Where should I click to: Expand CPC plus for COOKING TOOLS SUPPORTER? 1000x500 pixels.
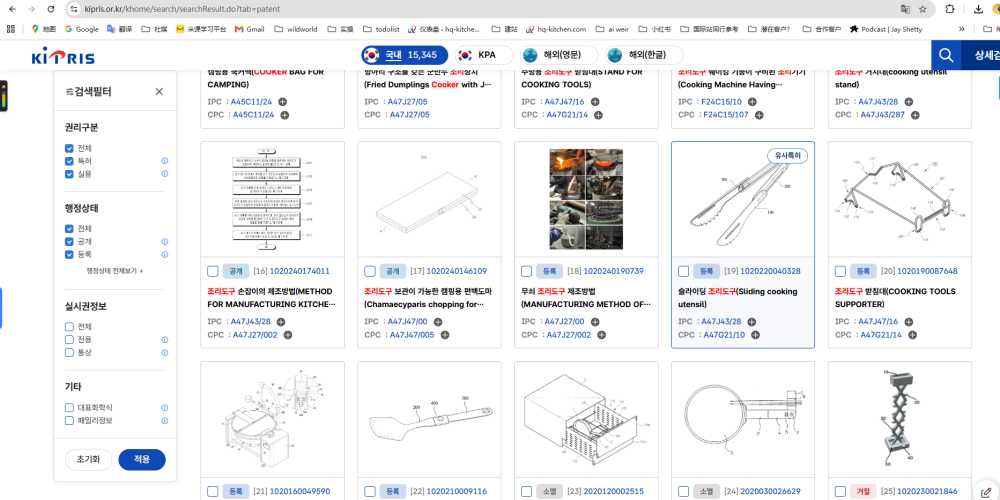[x=912, y=335]
